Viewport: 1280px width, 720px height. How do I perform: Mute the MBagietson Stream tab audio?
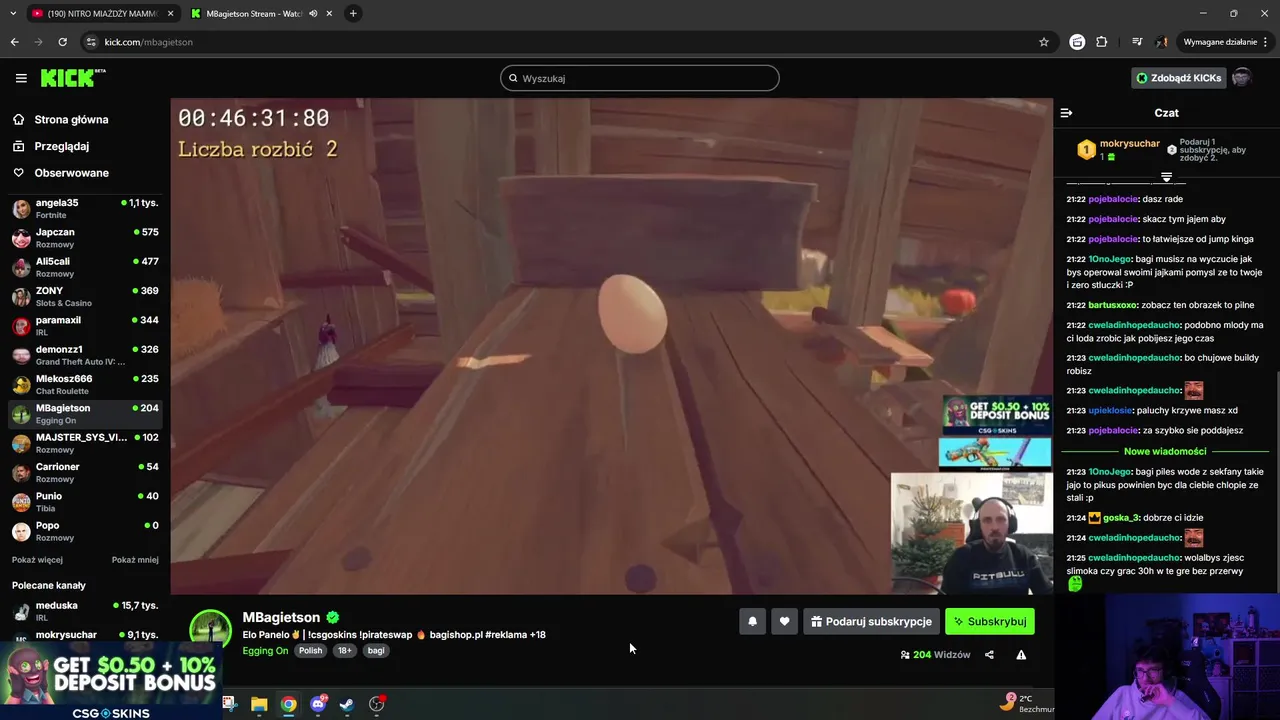(x=313, y=14)
